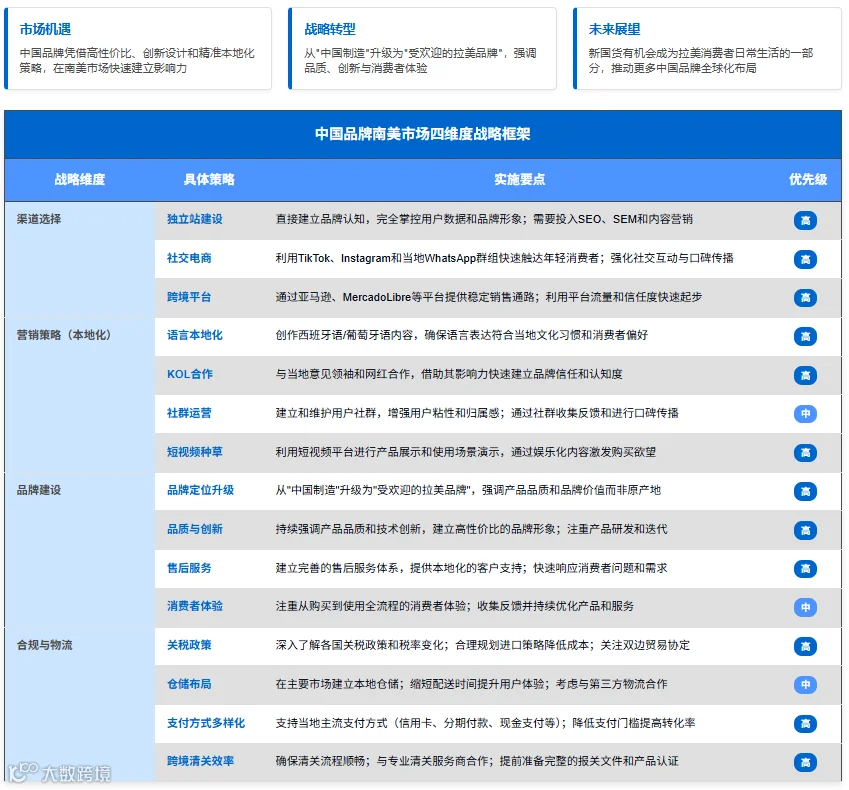Click the 营销策略（本地化） dimension cell

(80, 395)
